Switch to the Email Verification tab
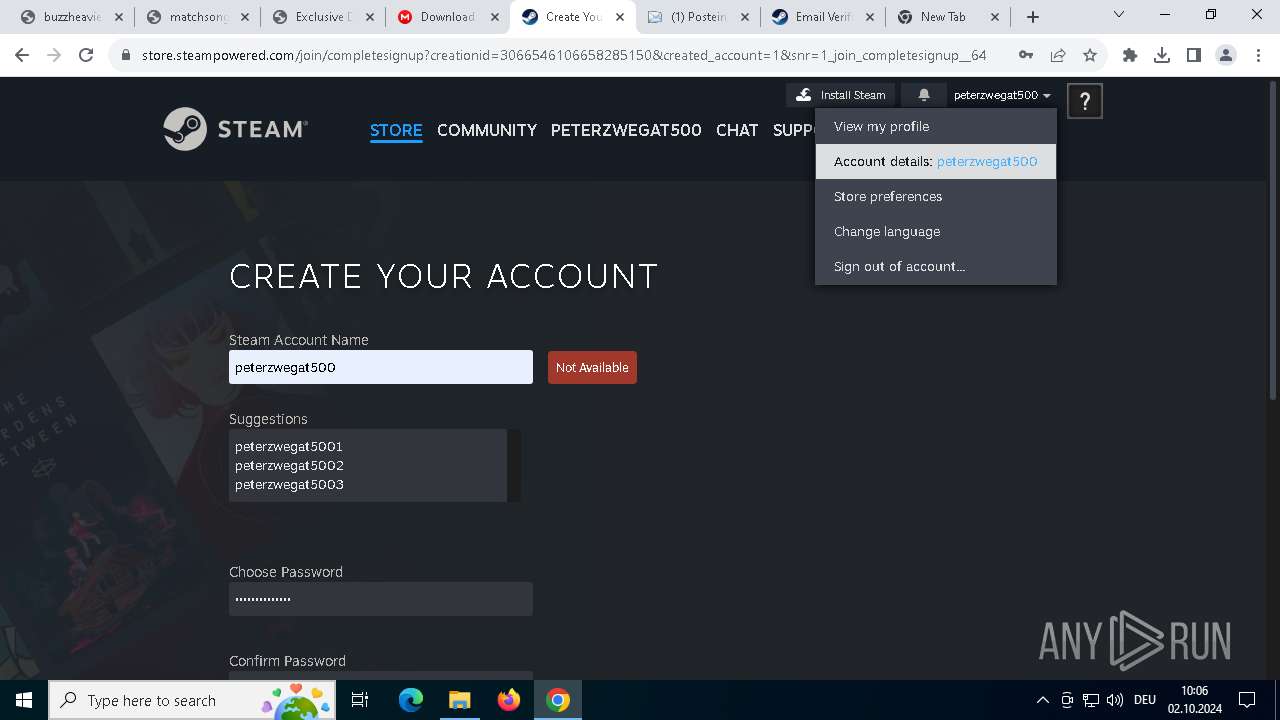This screenshot has height=720, width=1280. click(x=822, y=17)
